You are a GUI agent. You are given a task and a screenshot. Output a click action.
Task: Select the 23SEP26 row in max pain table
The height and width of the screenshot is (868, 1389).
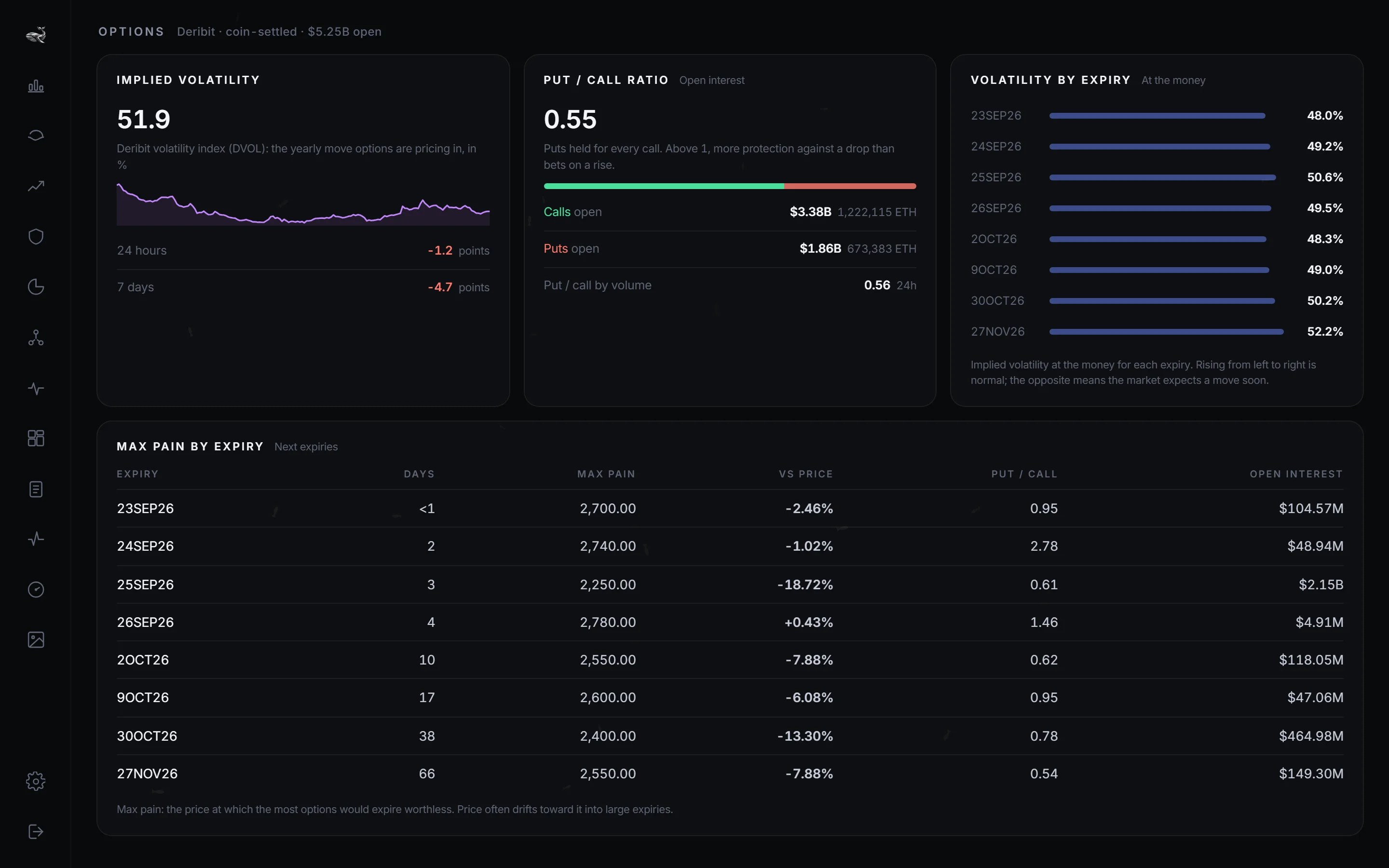click(x=730, y=509)
